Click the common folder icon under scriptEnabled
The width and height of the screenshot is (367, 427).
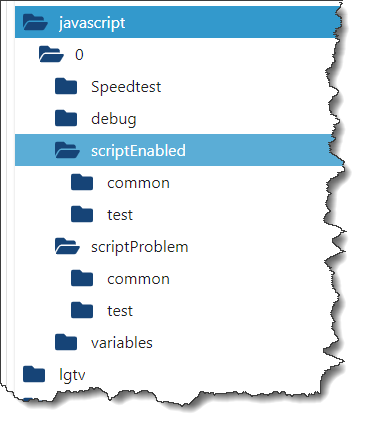82,182
